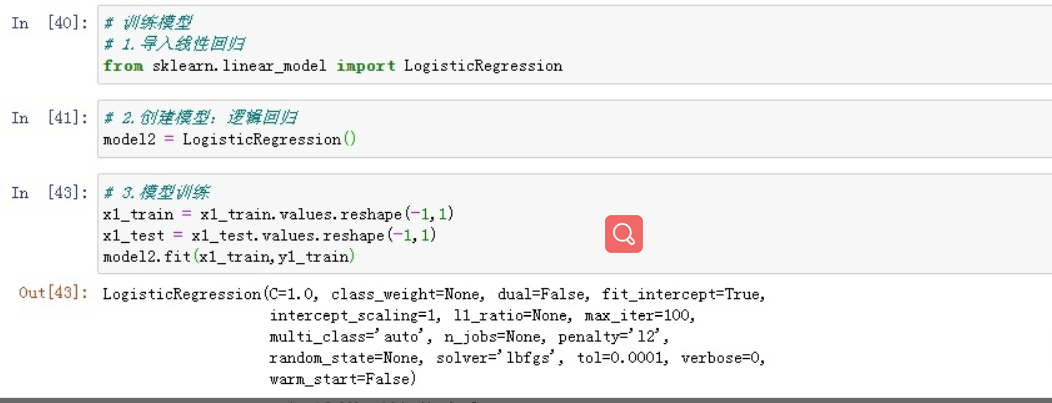Click the '# 2.创建模型:逻辑回归' comment

pyautogui.click(x=201, y=118)
